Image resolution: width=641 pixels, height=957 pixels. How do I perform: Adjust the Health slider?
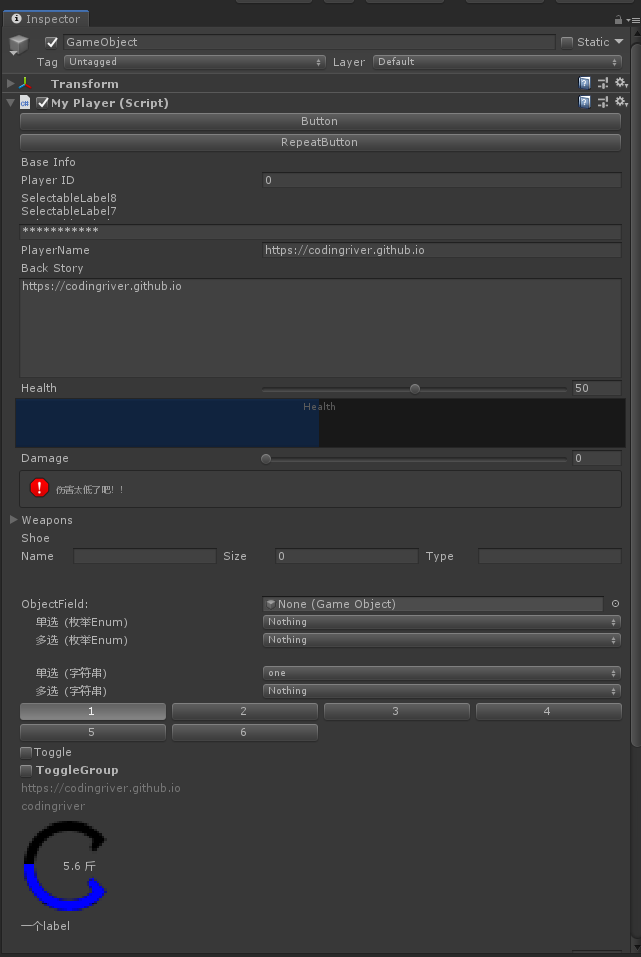click(415, 389)
